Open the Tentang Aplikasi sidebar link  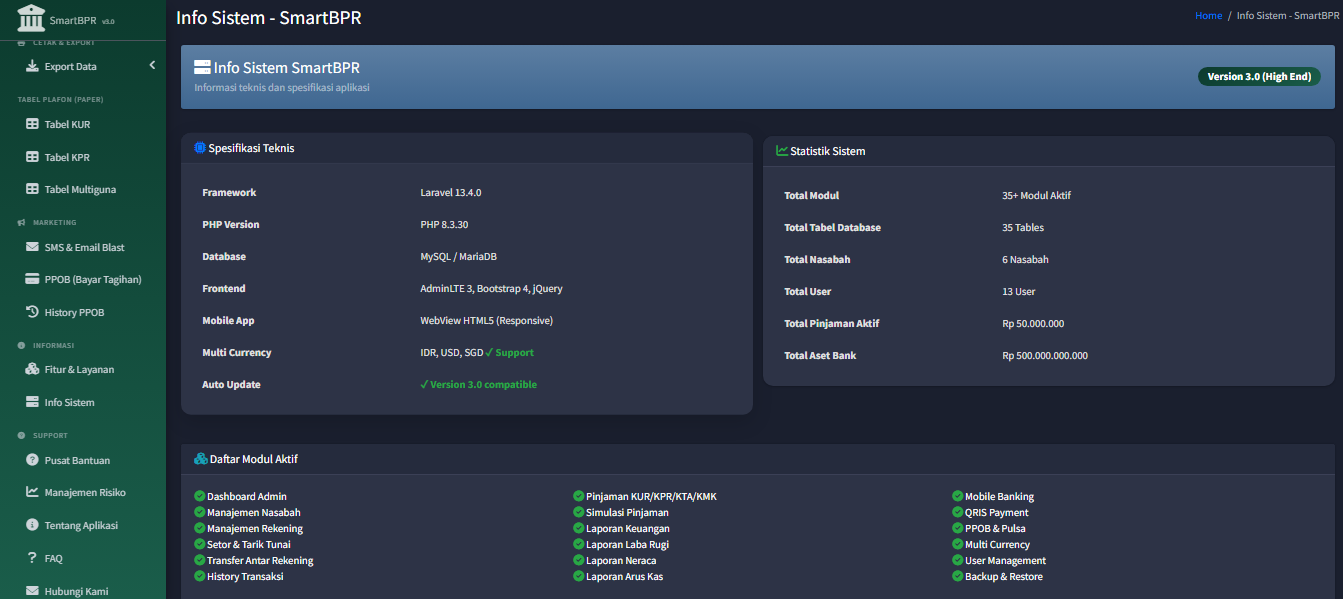[83, 525]
